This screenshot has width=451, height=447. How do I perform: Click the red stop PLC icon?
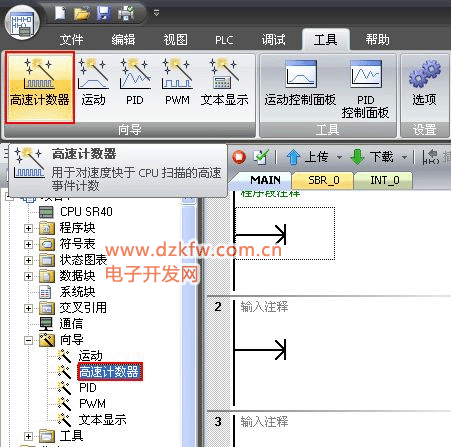[x=239, y=157]
